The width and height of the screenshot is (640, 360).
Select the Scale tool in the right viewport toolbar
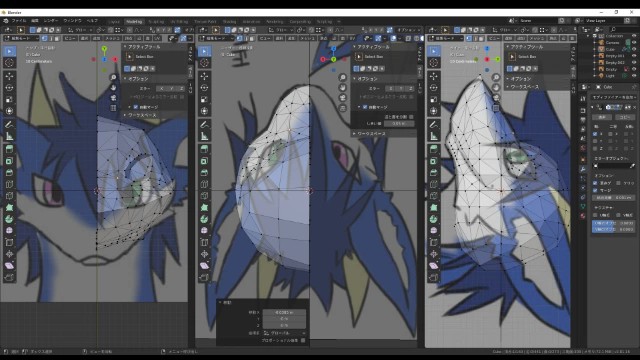tap(433, 99)
